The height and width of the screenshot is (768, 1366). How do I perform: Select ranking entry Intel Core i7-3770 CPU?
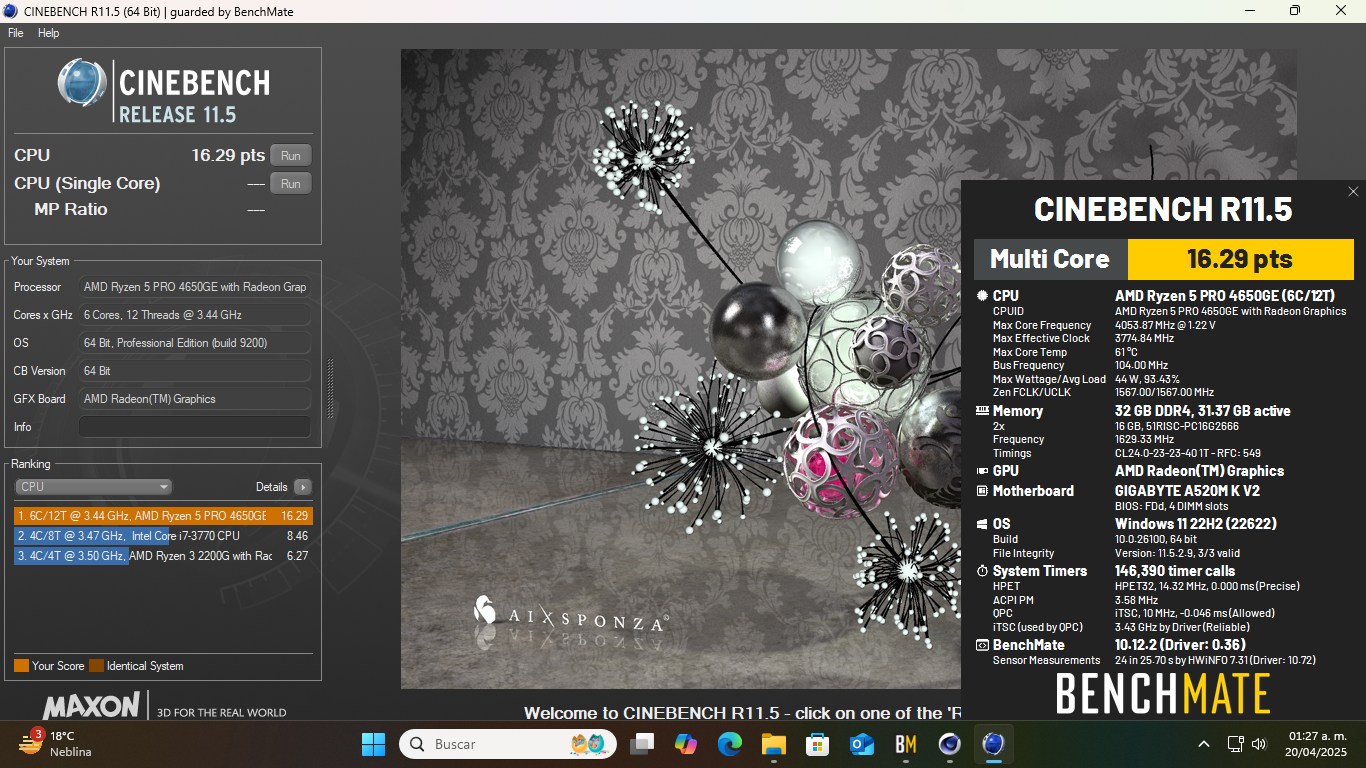coord(163,536)
